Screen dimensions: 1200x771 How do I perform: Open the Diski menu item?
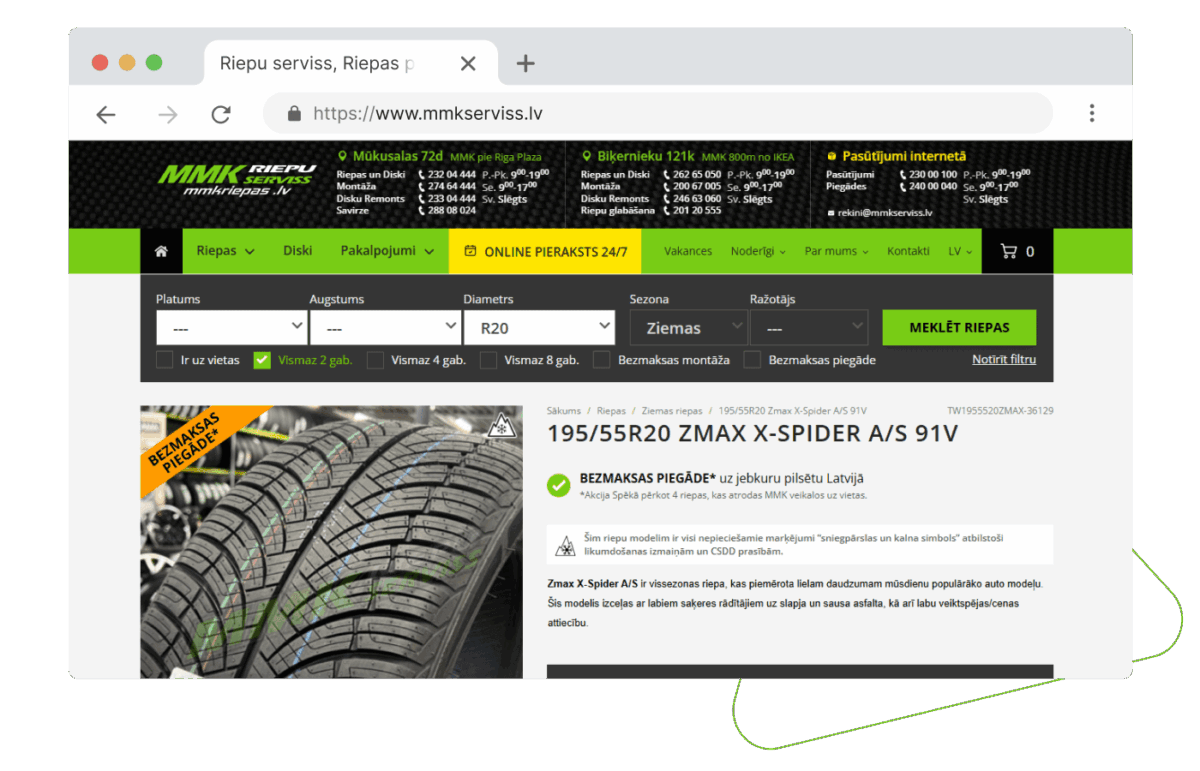pos(298,251)
